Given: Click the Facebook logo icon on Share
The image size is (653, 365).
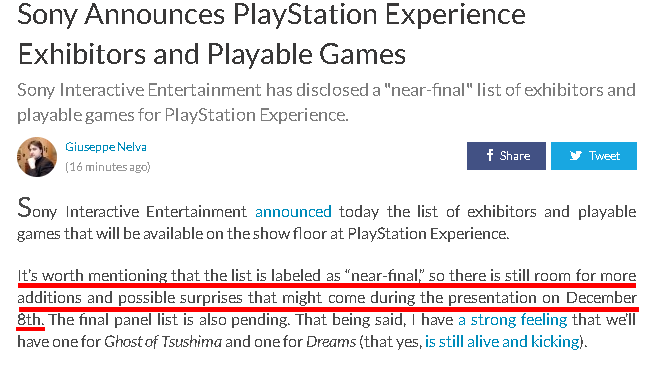Looking at the screenshot, I should 490,155.
